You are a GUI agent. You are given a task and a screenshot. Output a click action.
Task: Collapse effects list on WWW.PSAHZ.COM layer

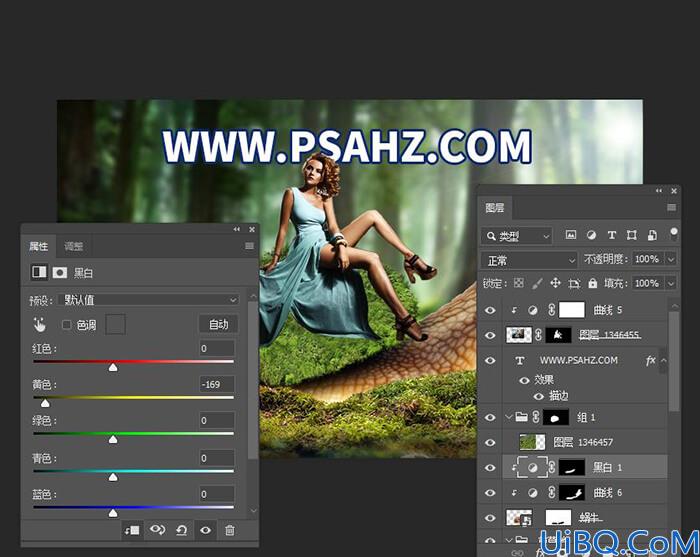coord(663,360)
